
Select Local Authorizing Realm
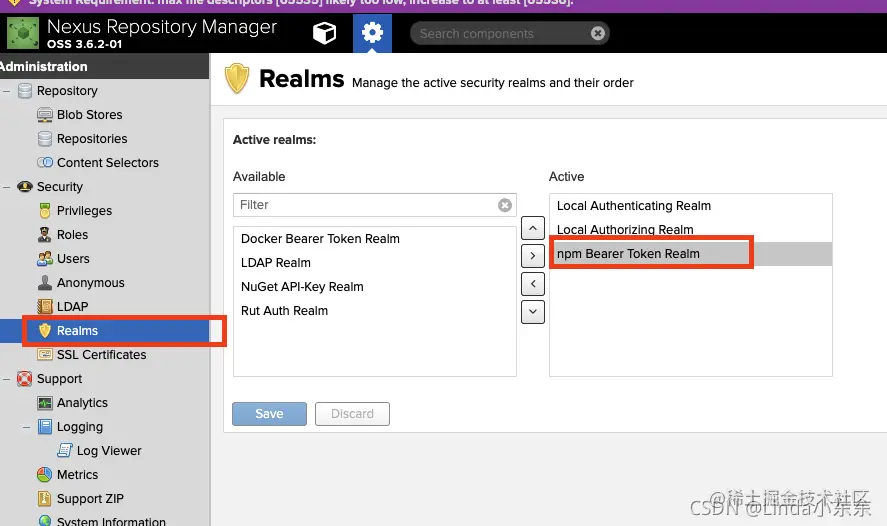click(x=690, y=230)
